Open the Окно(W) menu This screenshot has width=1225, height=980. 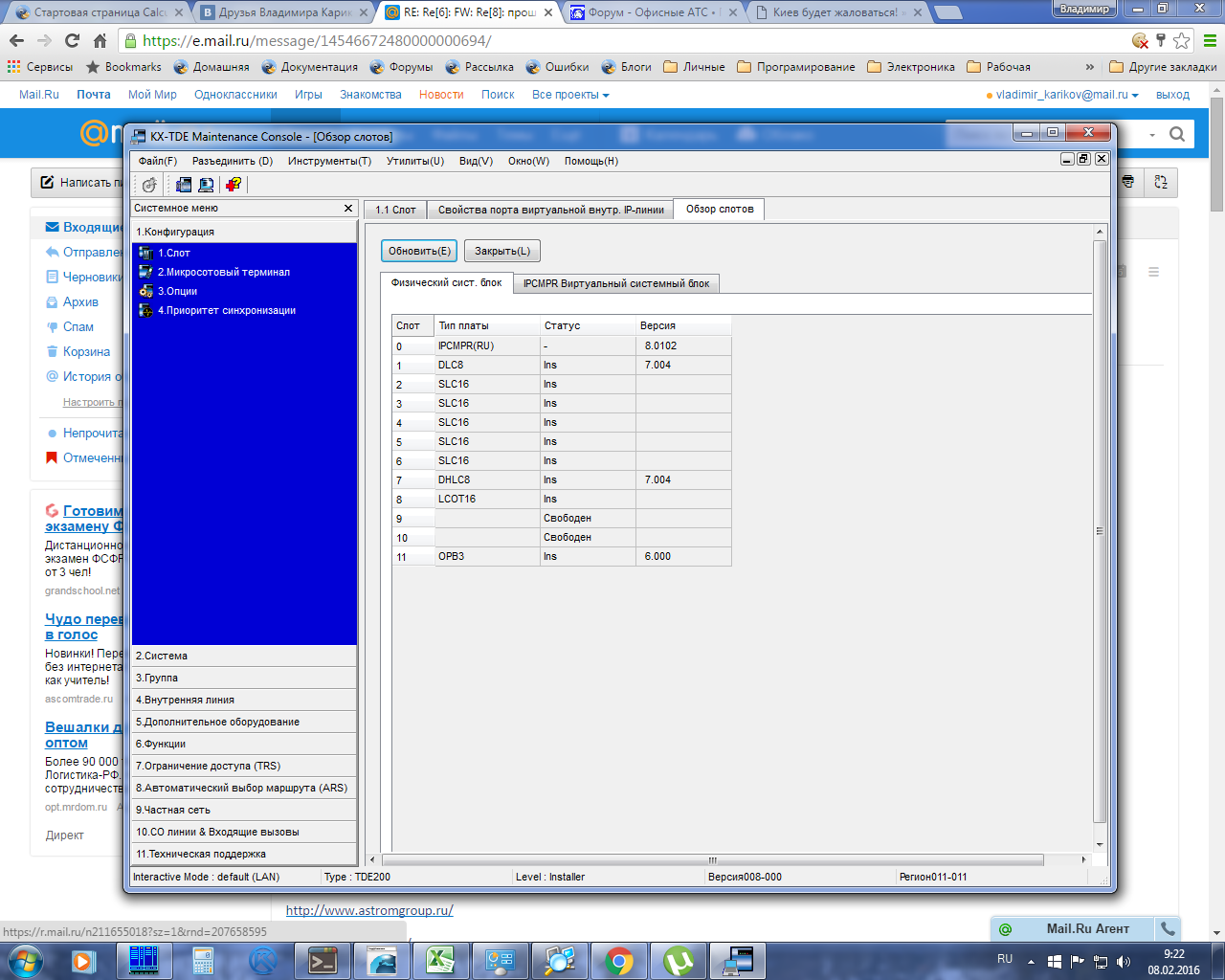click(x=528, y=161)
